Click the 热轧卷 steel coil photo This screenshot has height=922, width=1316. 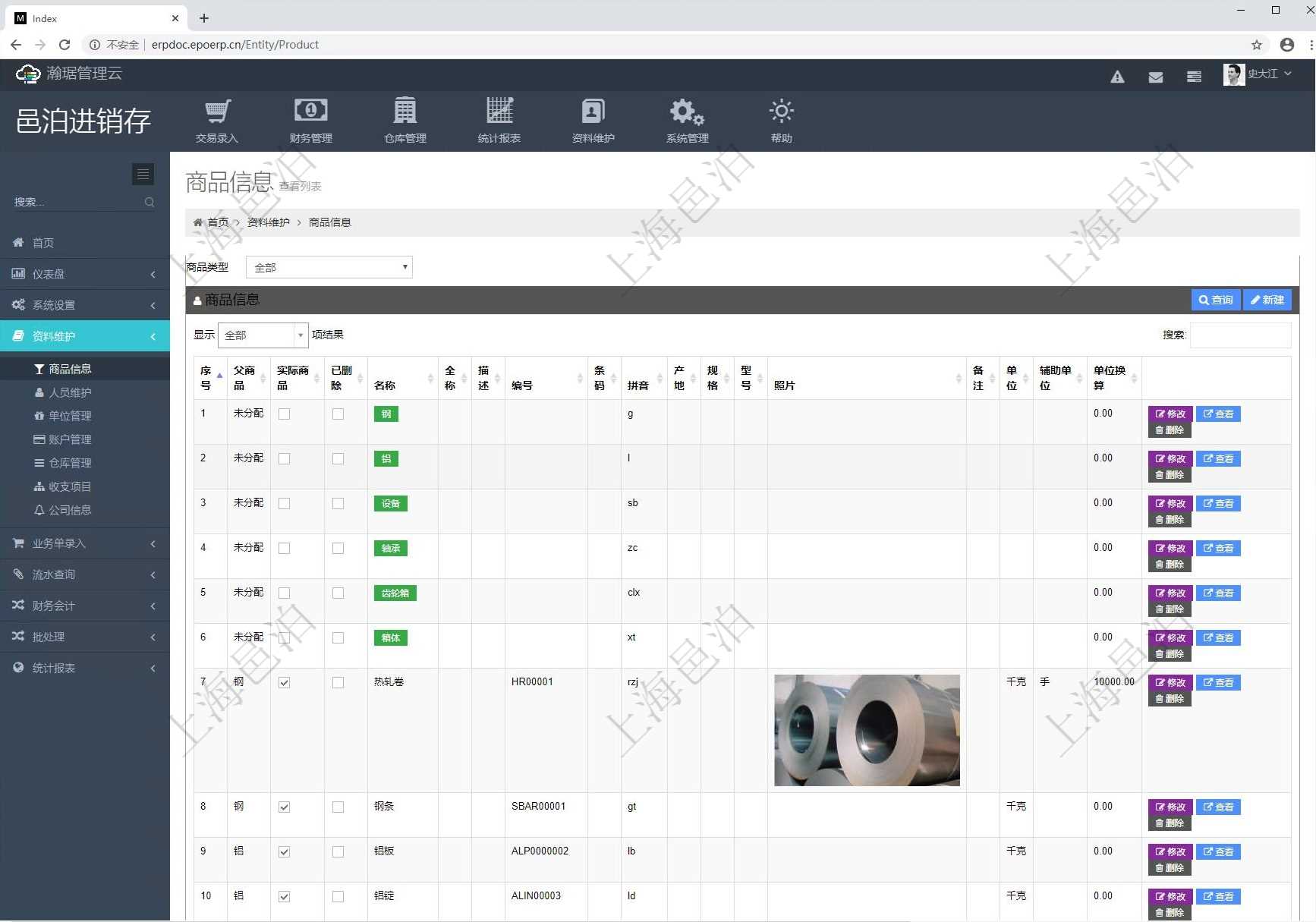click(867, 730)
